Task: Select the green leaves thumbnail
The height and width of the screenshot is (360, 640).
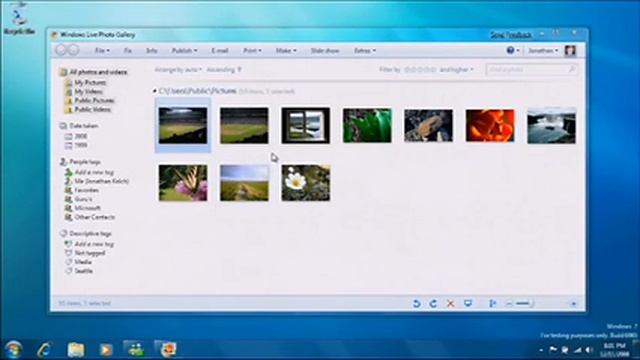Action: coord(367,126)
